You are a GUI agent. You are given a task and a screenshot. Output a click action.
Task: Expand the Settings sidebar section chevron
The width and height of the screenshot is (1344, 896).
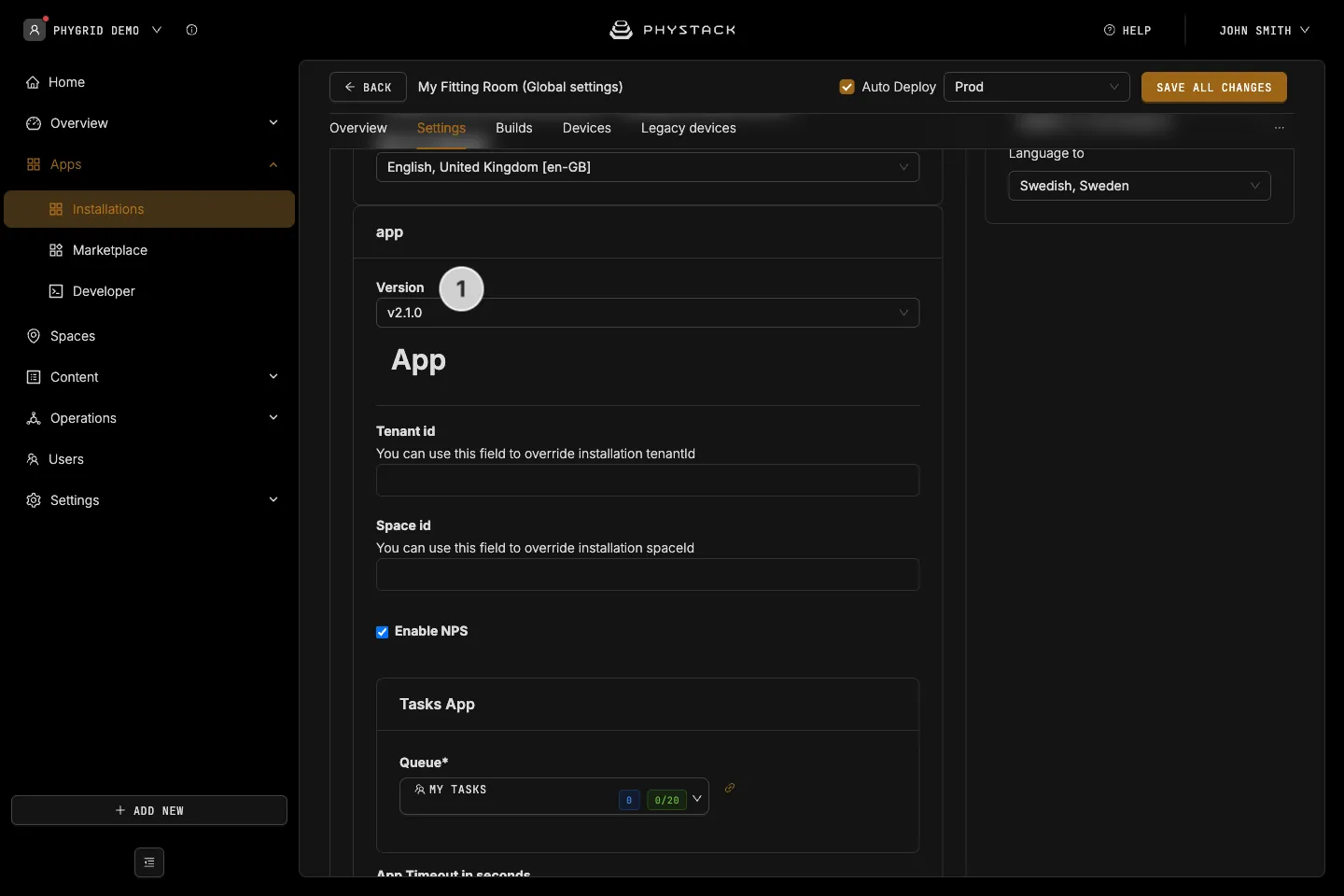pos(273,500)
